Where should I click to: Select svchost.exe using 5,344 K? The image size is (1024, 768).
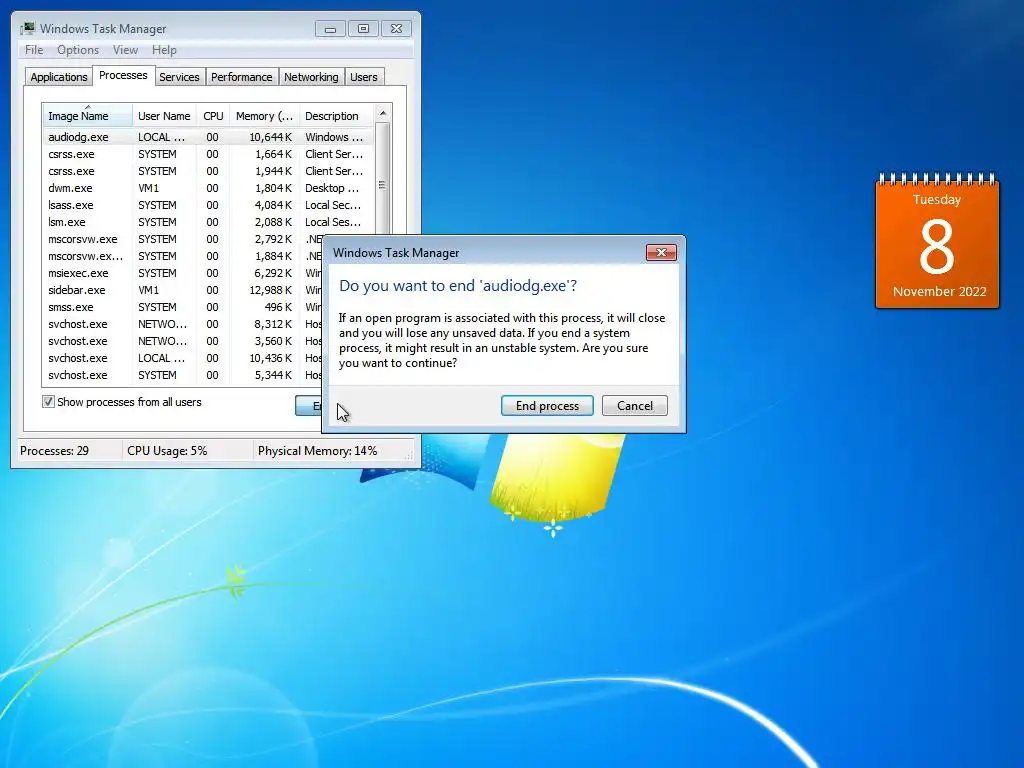(182, 375)
